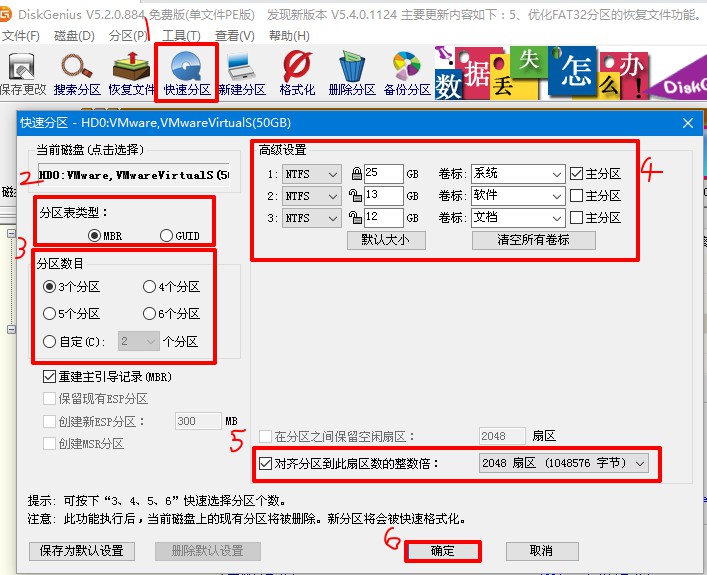Choose 3个分区 option
Image resolution: width=707 pixels, height=575 pixels.
point(71,287)
